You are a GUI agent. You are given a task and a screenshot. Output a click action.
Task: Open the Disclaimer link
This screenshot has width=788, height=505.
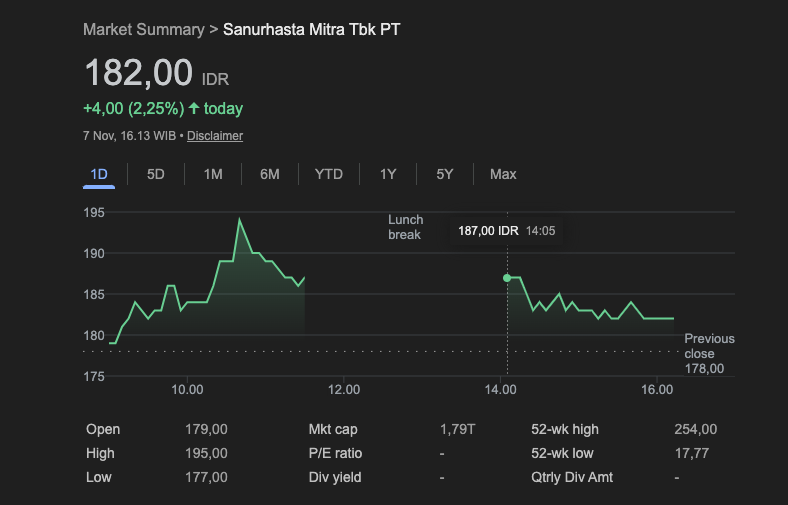(215, 135)
